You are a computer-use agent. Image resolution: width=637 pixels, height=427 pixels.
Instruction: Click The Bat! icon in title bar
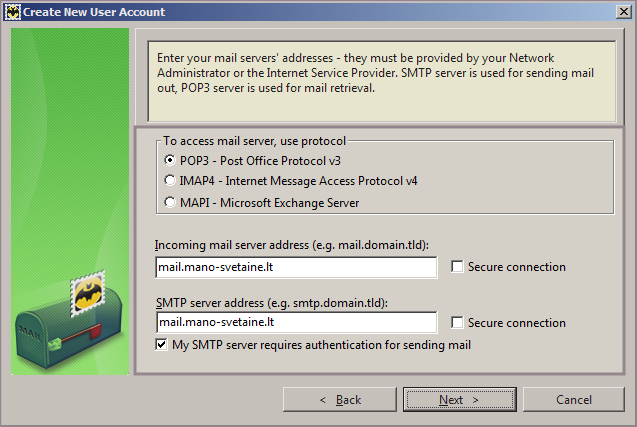(12, 12)
